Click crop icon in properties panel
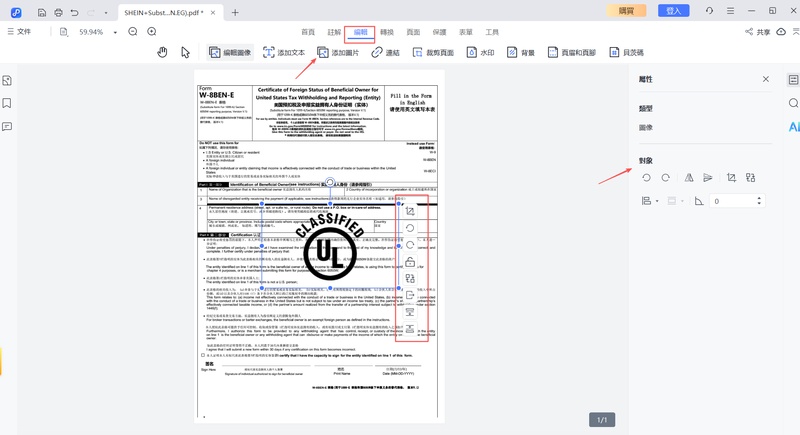 tap(731, 177)
